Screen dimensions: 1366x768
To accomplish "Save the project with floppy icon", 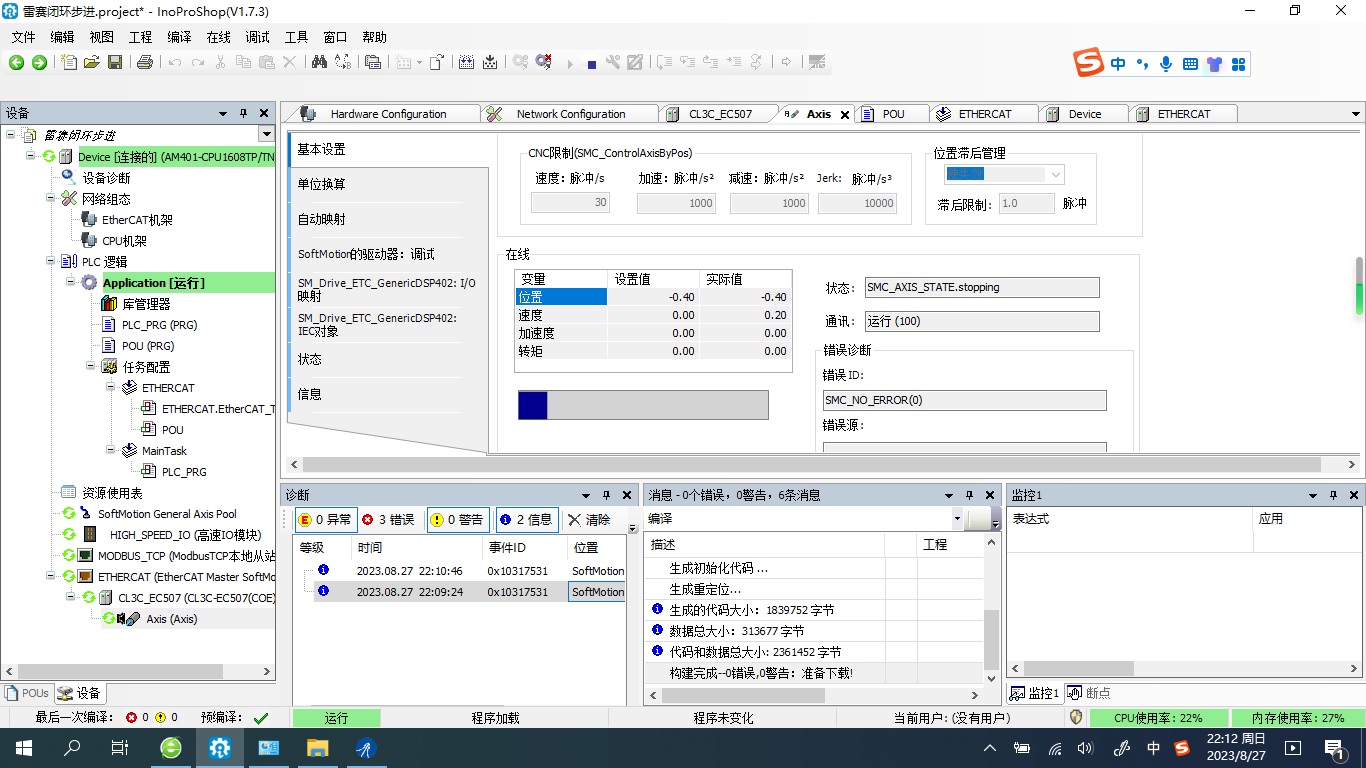I will 115,62.
